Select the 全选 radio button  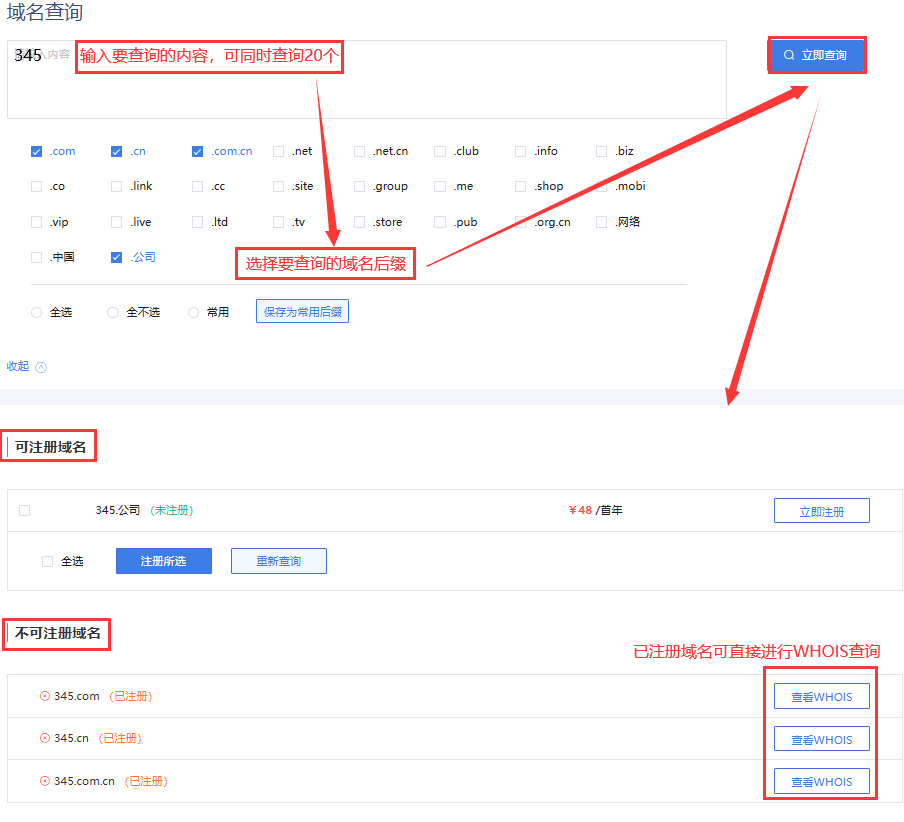point(37,313)
